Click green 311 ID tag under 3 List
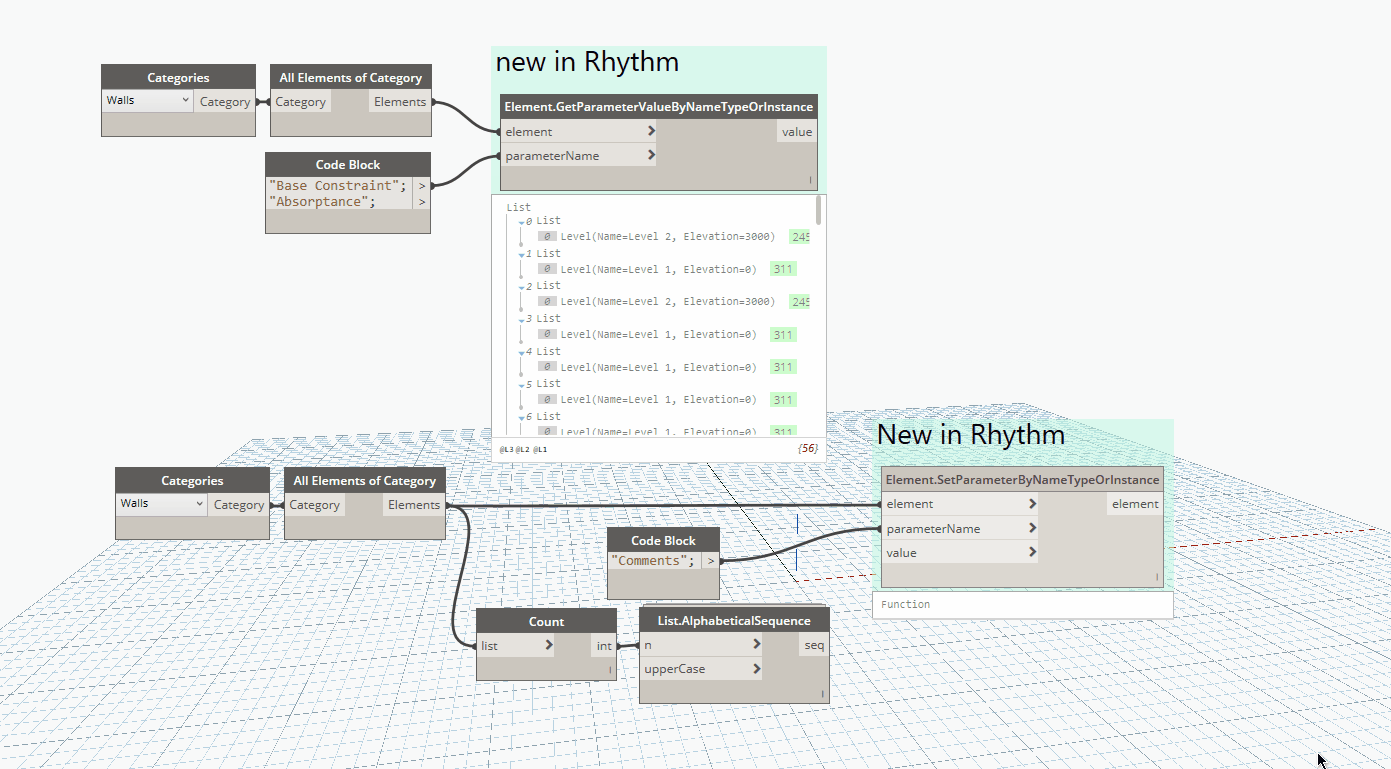 [783, 334]
